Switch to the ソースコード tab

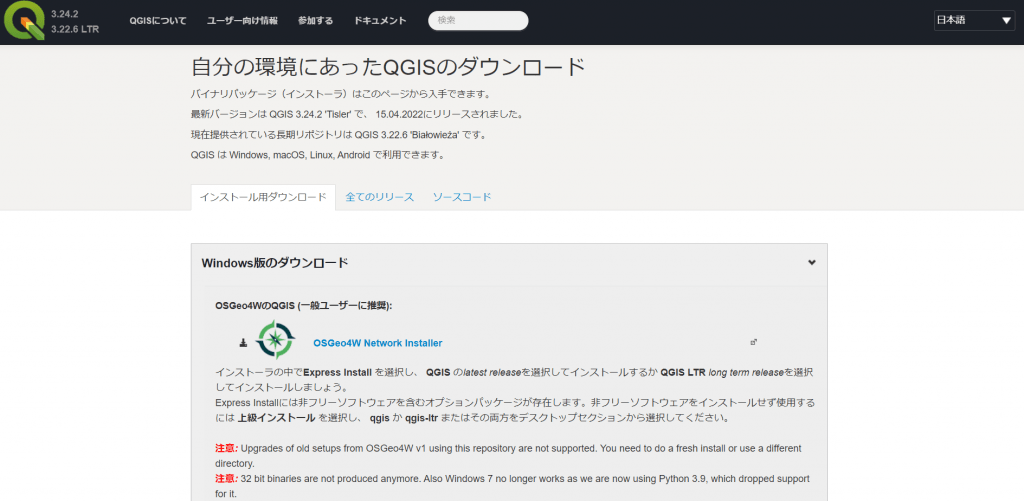[x=462, y=197]
